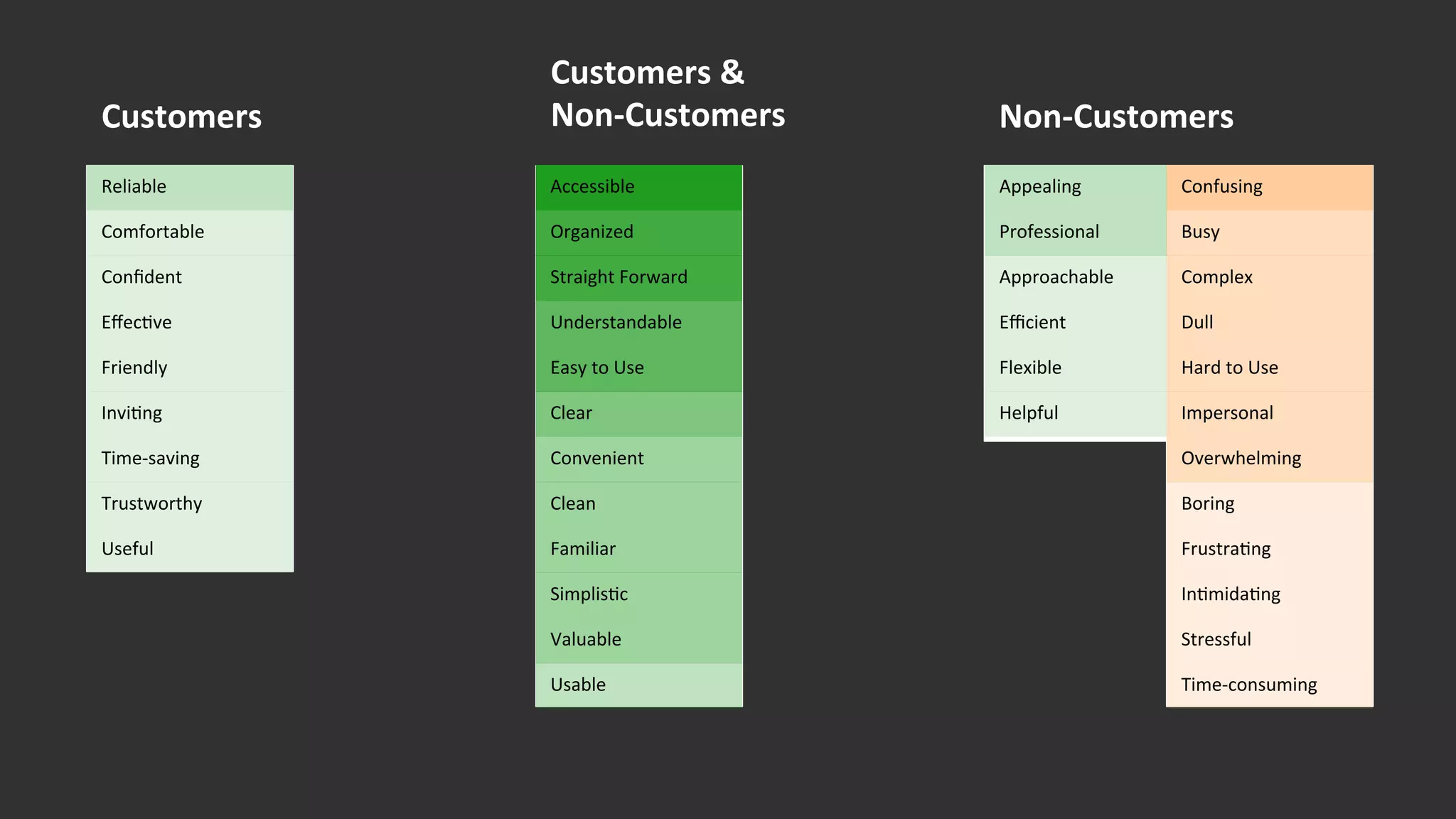The image size is (1456, 819).
Task: Click the Non-Customers column title
Action: pos(1116,117)
